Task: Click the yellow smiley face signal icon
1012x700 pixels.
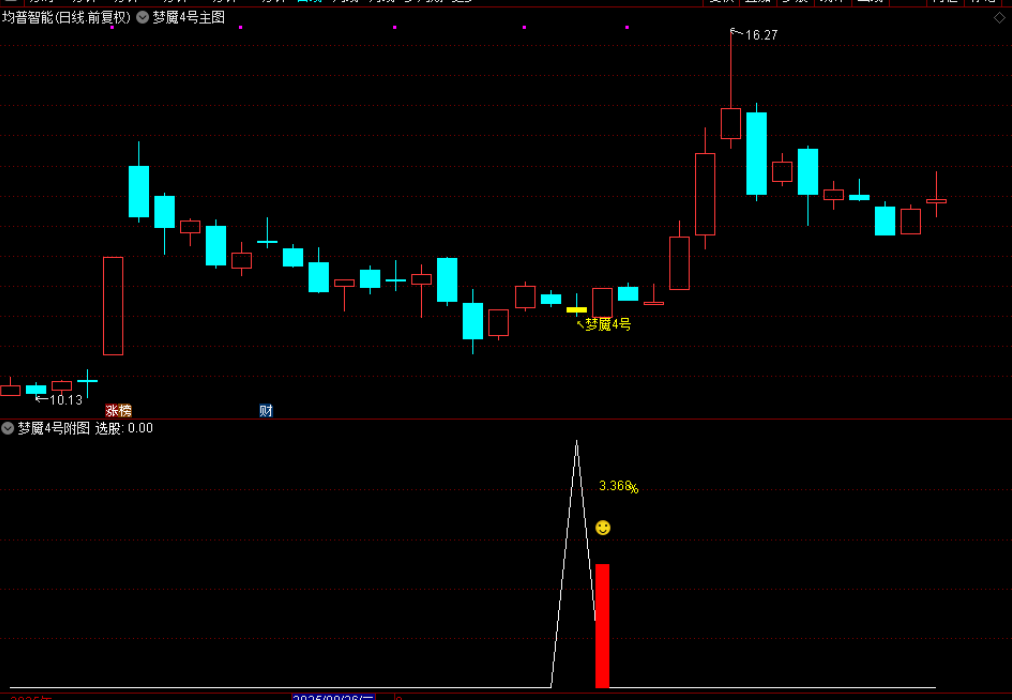Action: (603, 528)
